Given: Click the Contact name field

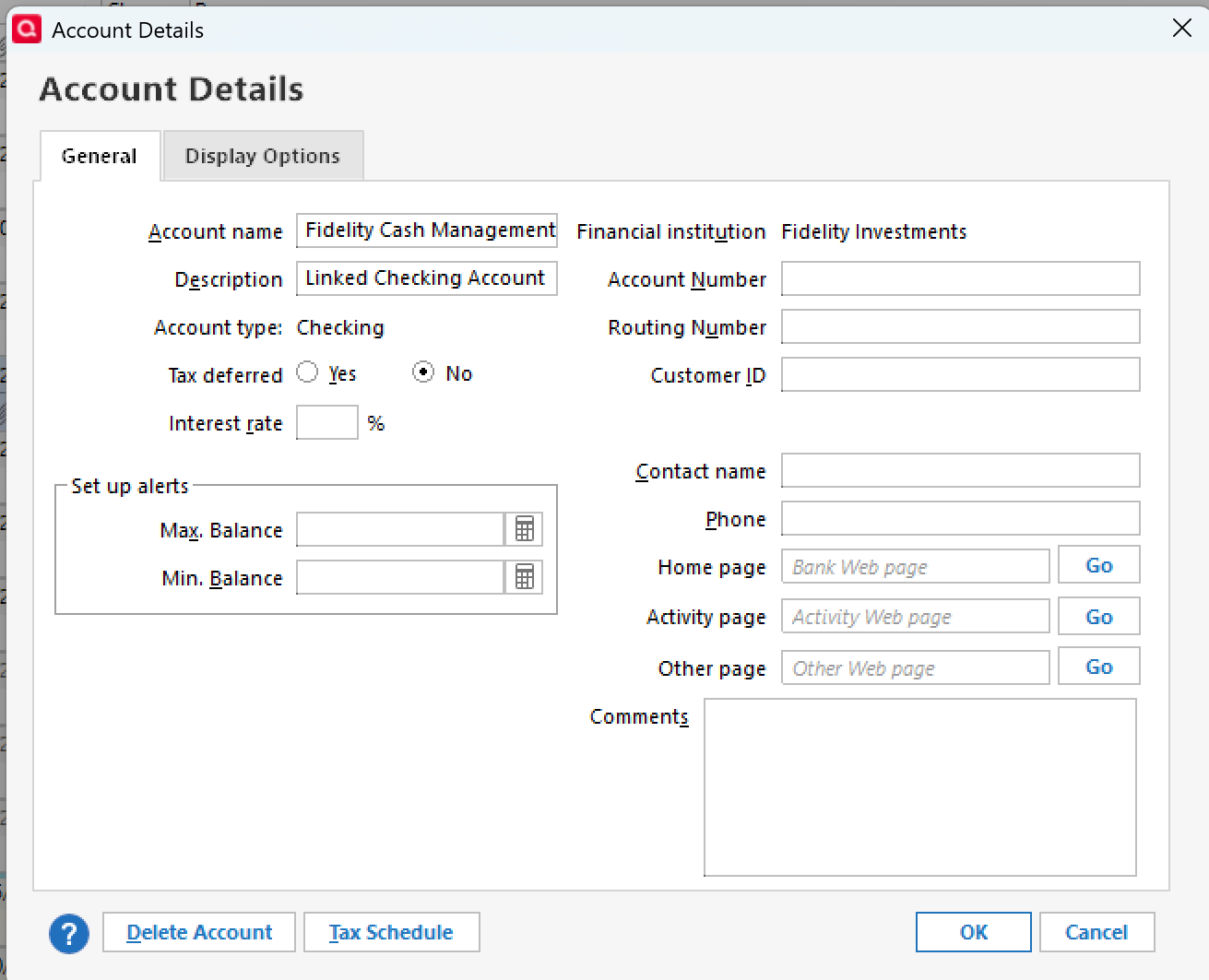Looking at the screenshot, I should (961, 470).
